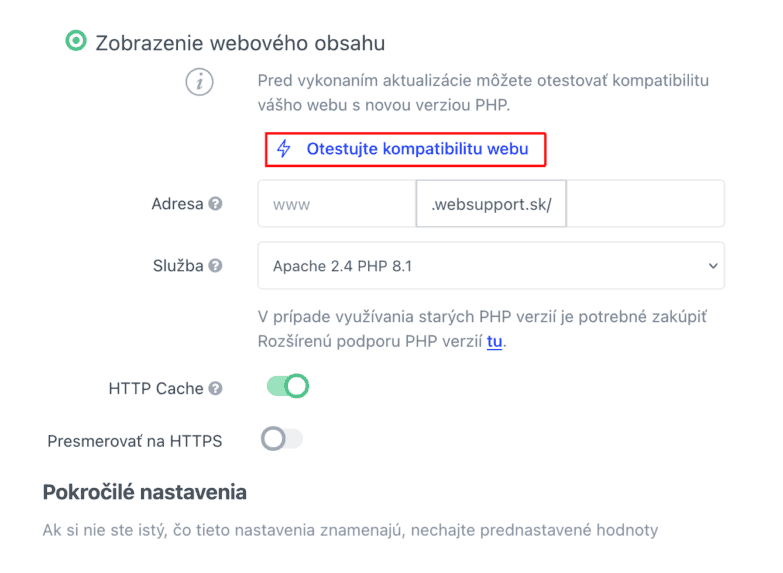This screenshot has height=573, width=783.
Task: Click the lightning bolt icon
Action: pyautogui.click(x=284, y=148)
